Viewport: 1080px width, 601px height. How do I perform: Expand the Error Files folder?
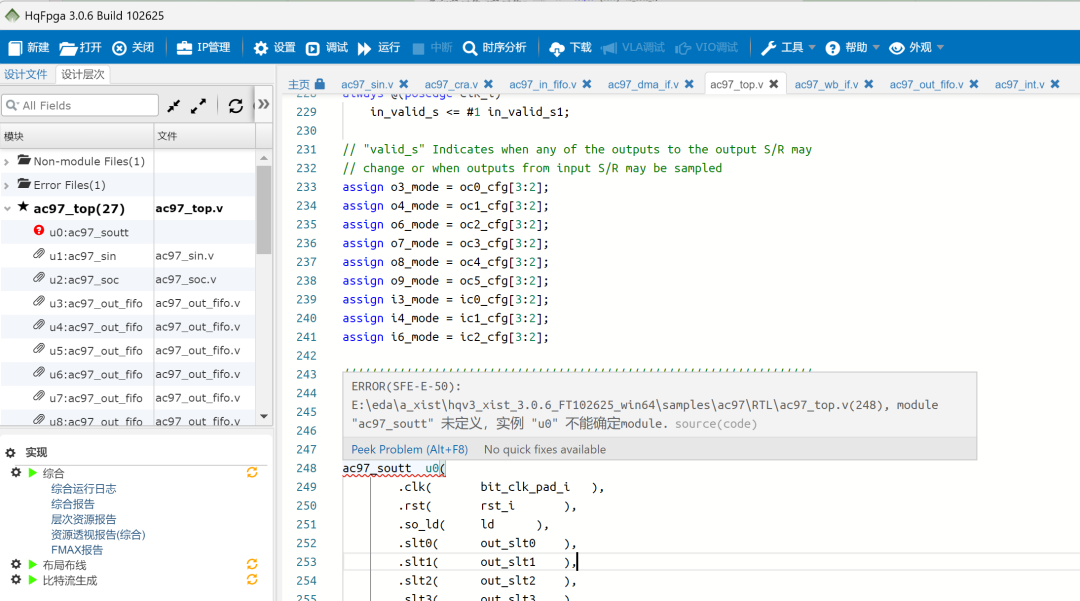(x=8, y=185)
